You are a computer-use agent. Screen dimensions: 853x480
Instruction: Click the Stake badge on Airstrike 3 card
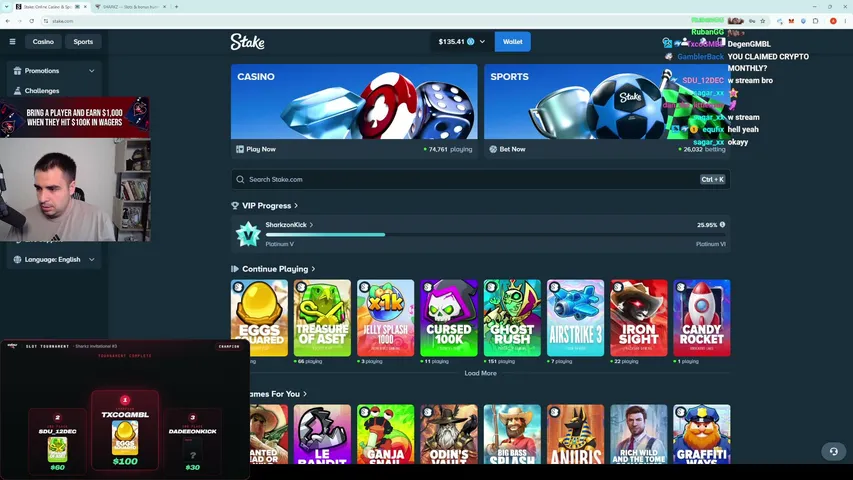click(x=554, y=287)
